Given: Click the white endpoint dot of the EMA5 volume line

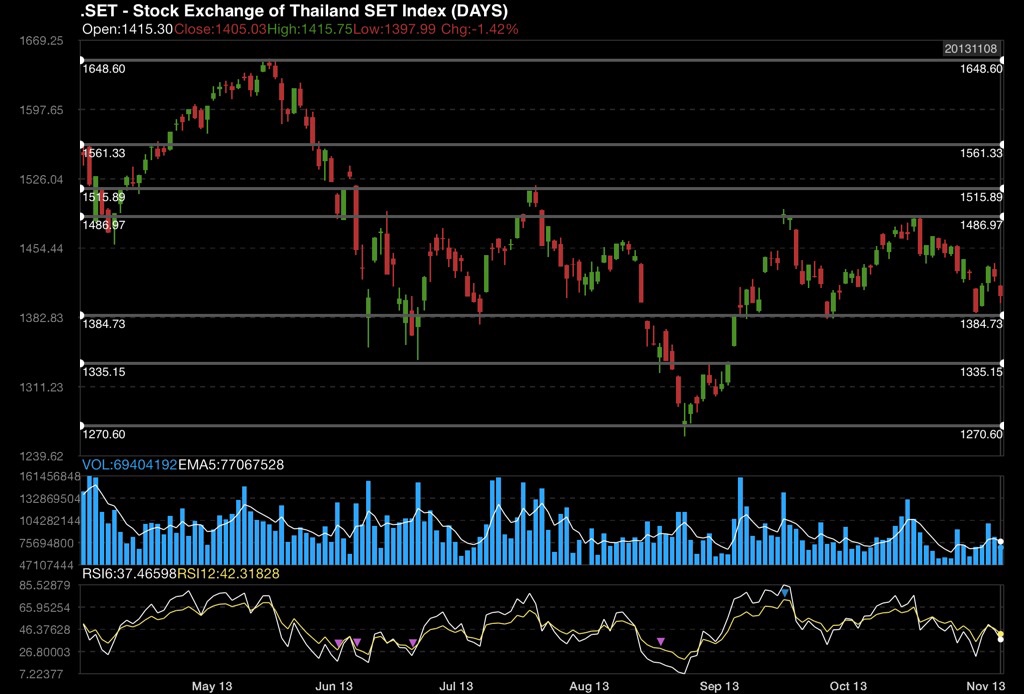Looking at the screenshot, I should tap(1000, 541).
